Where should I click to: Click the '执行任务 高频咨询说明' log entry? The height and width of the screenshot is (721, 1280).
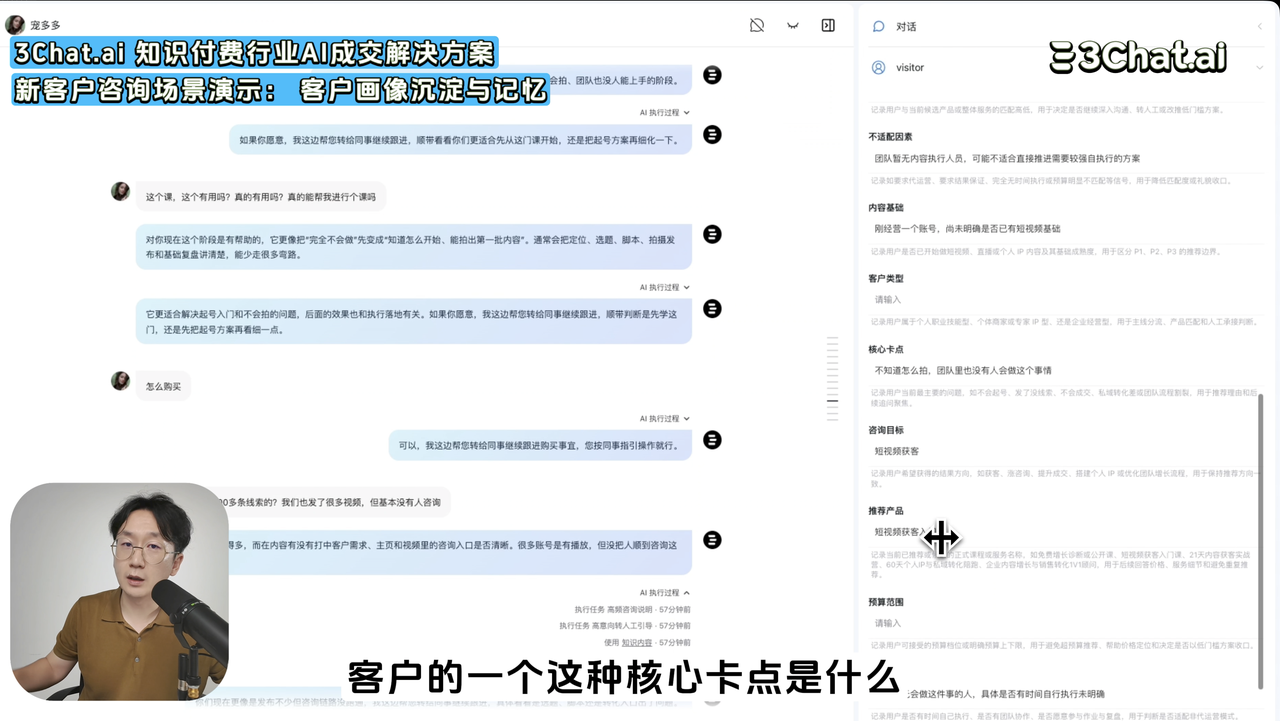pyautogui.click(x=632, y=609)
